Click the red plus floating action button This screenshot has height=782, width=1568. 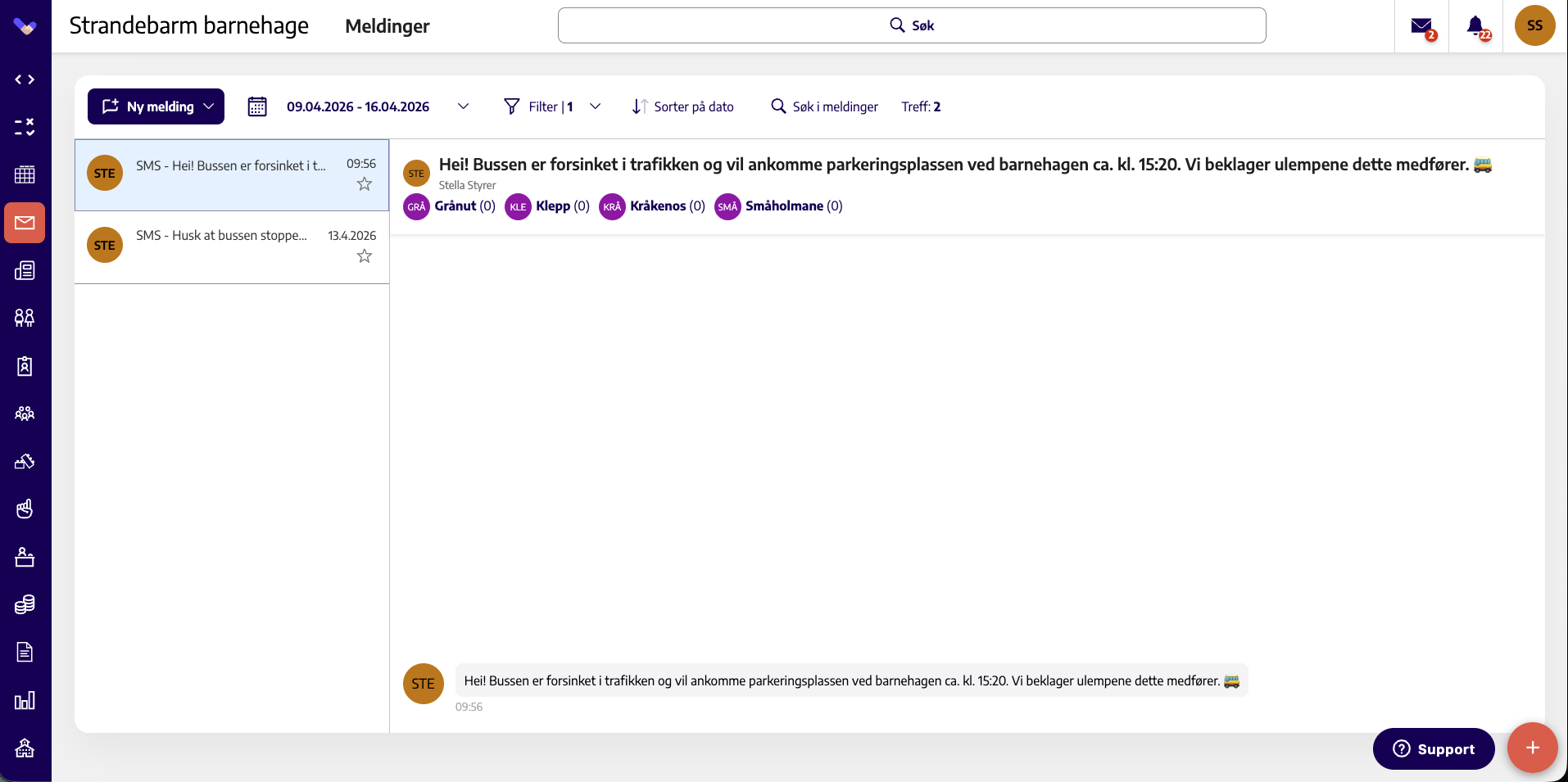[1533, 748]
